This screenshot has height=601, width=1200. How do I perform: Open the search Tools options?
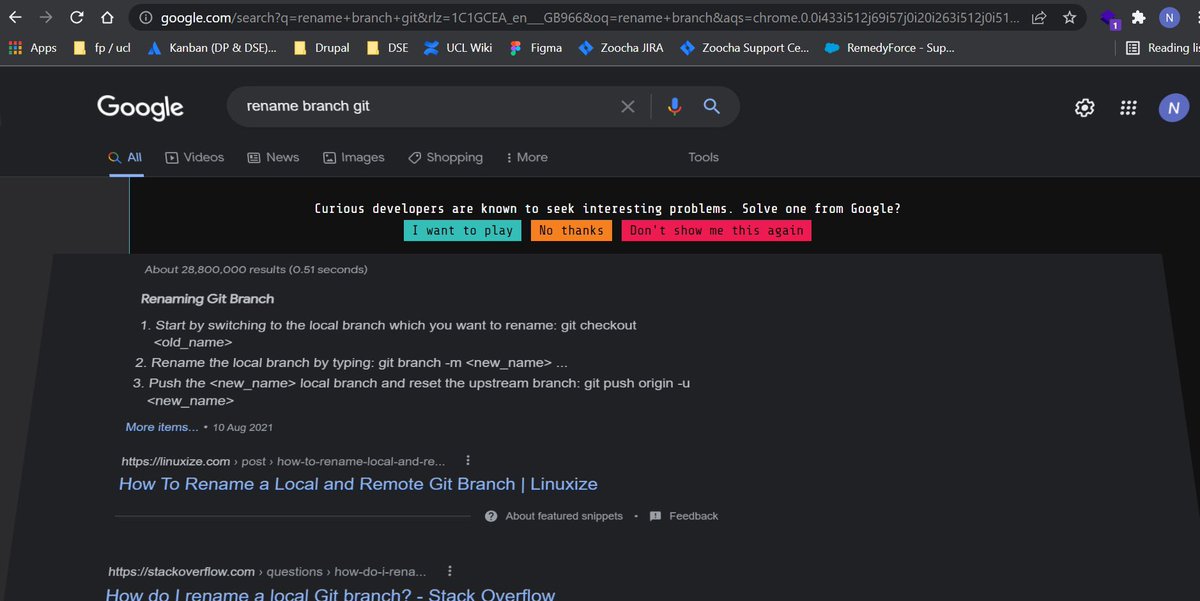703,157
